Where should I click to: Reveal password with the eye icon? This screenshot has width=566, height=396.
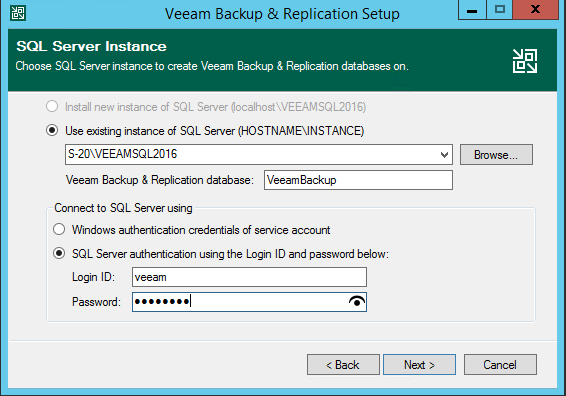(x=357, y=301)
